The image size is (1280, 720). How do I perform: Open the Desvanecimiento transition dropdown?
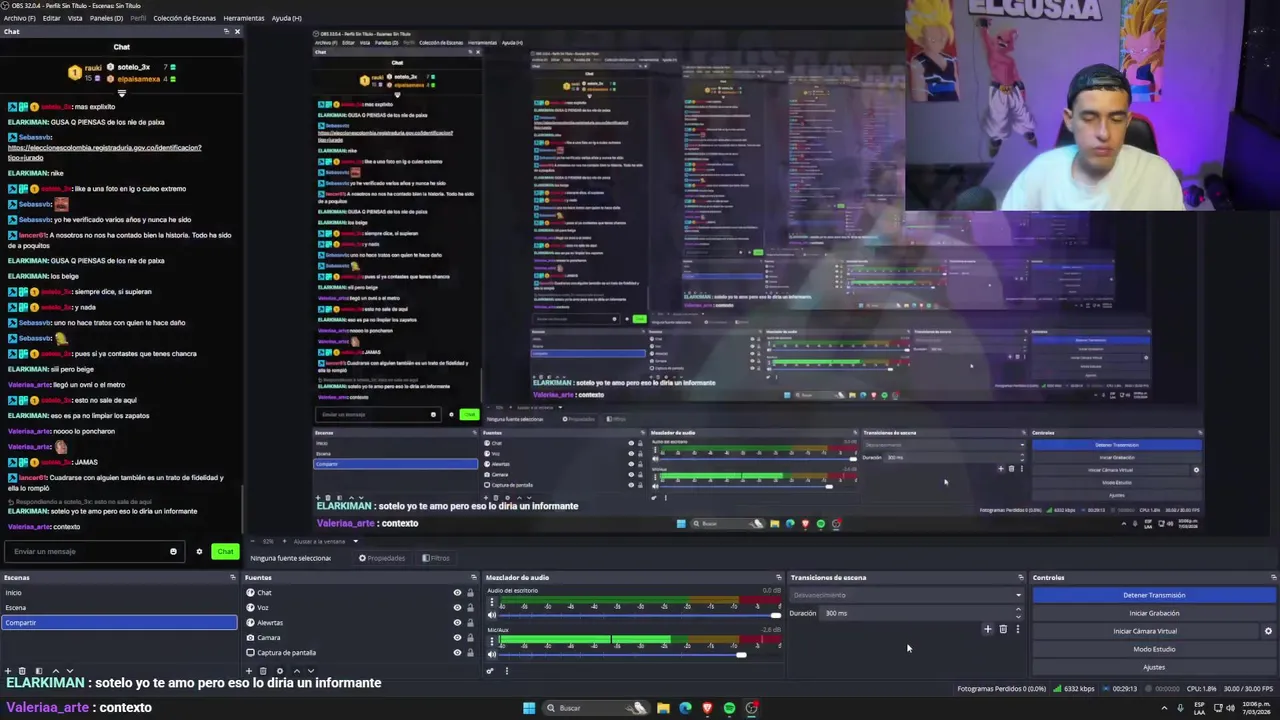tap(906, 595)
